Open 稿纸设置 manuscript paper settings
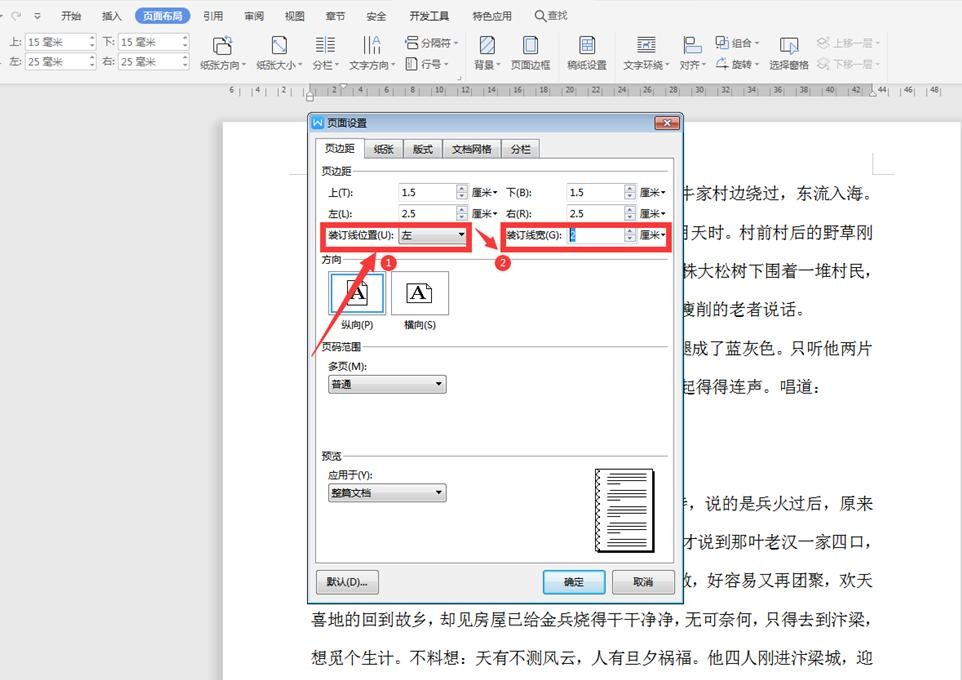The height and width of the screenshot is (680, 962). point(587,46)
